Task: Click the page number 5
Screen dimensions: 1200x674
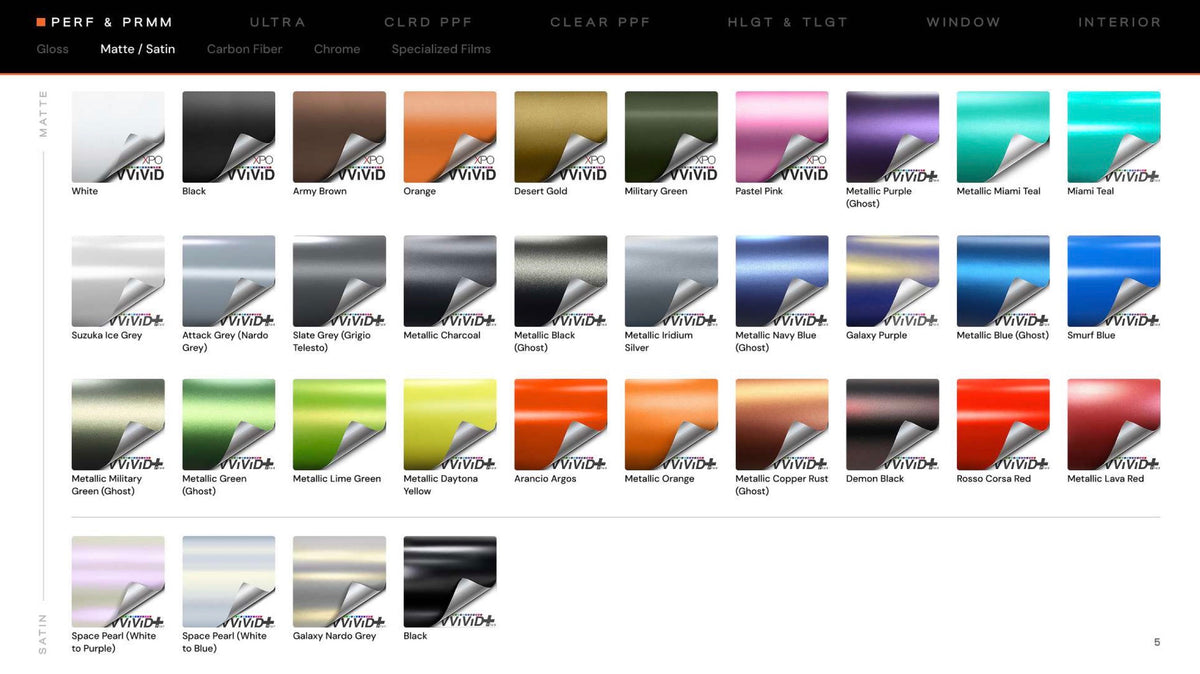Action: 1157,642
